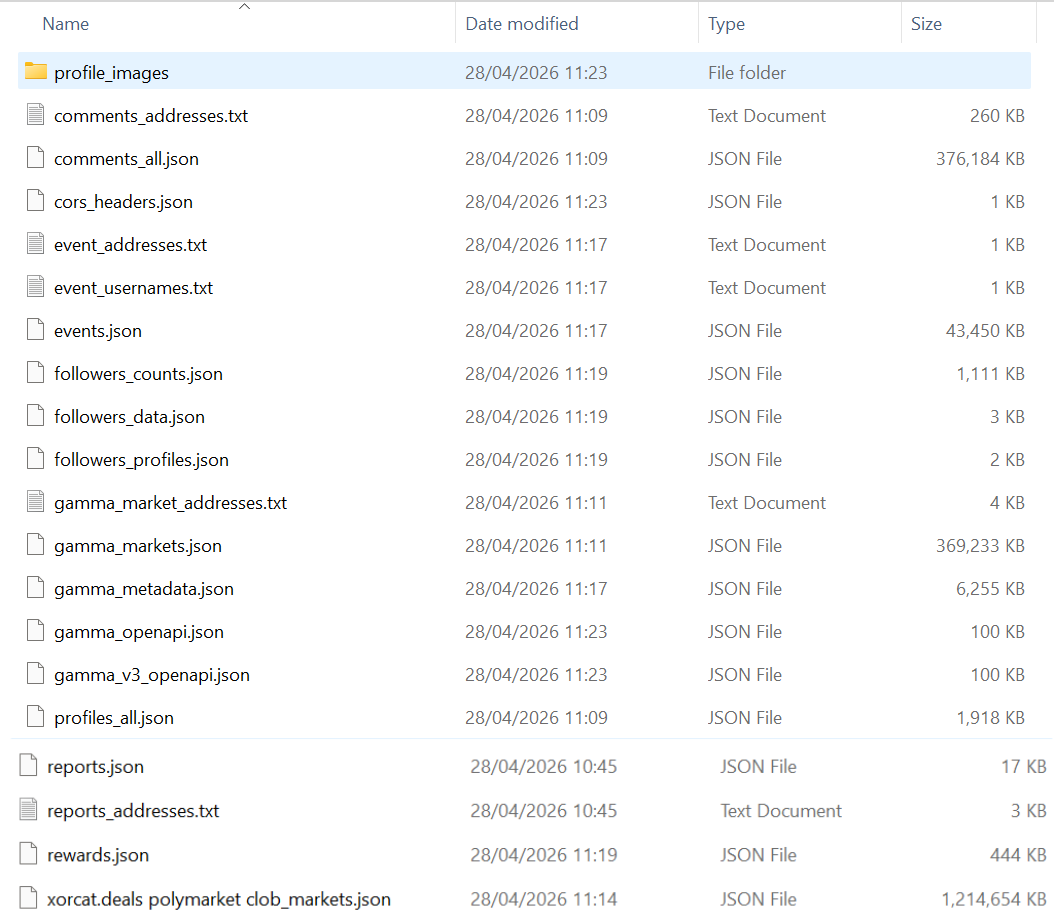The width and height of the screenshot is (1054, 921).
Task: Click the gamma_market_addresses.txt document icon
Action: point(36,502)
